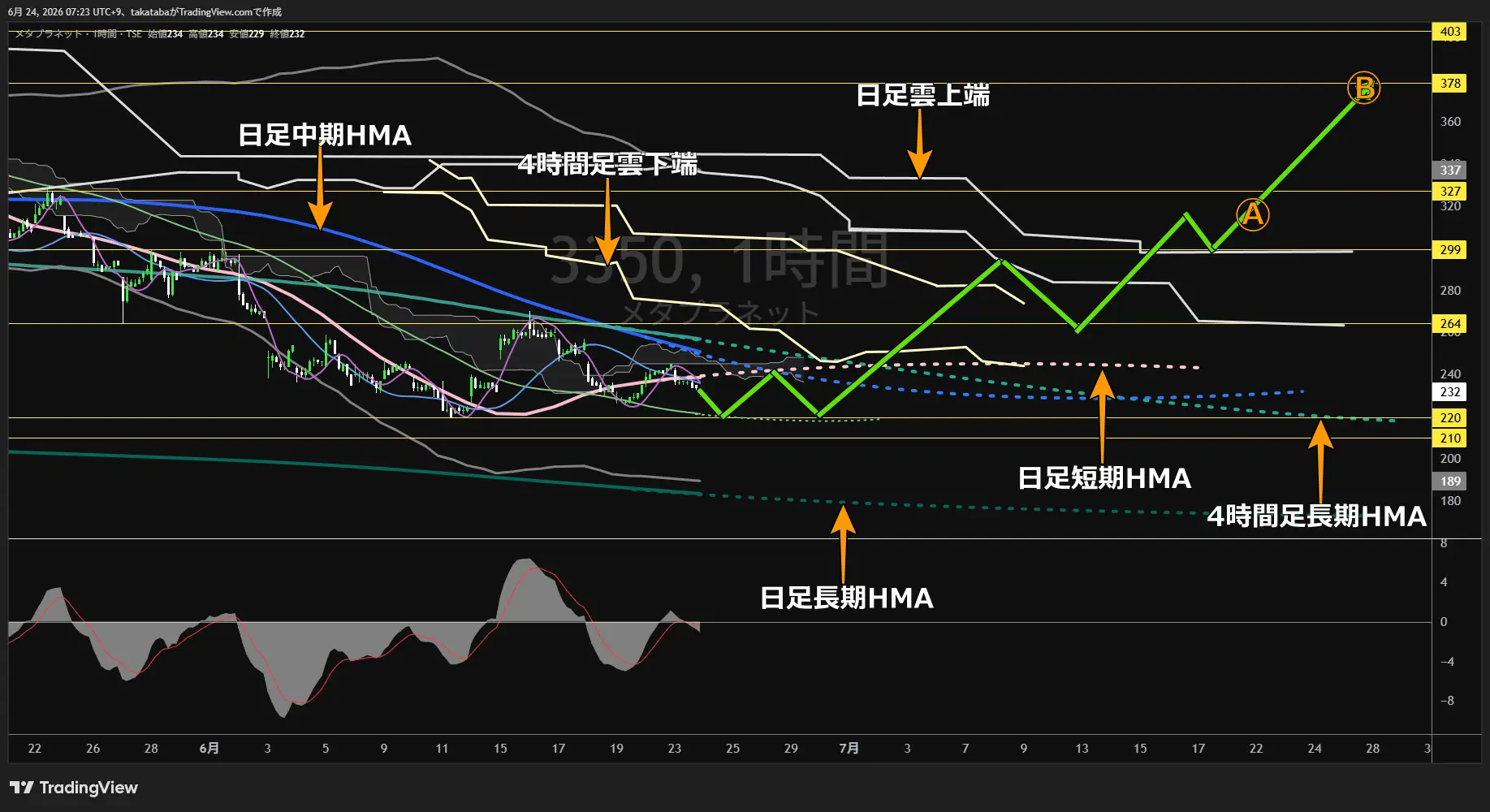Click the oscillator axis value 0
The height and width of the screenshot is (812, 1490).
click(x=1444, y=622)
